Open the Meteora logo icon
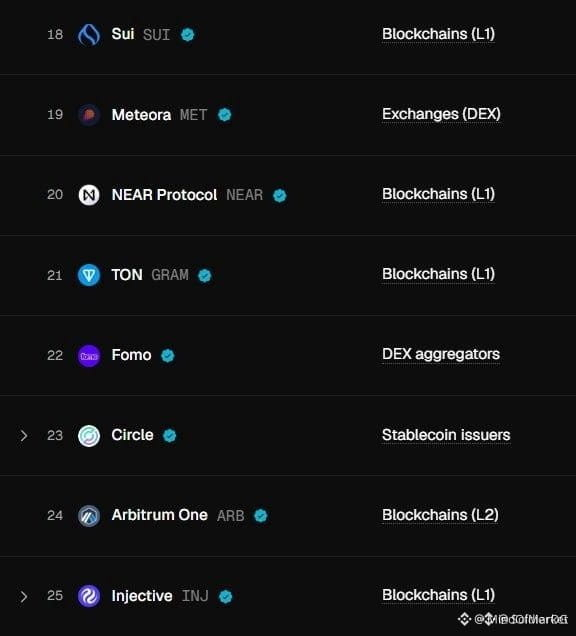 89,115
